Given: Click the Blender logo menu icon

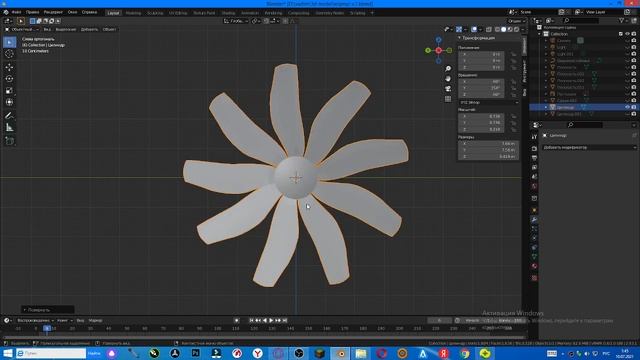Looking at the screenshot, I should (x=6, y=12).
